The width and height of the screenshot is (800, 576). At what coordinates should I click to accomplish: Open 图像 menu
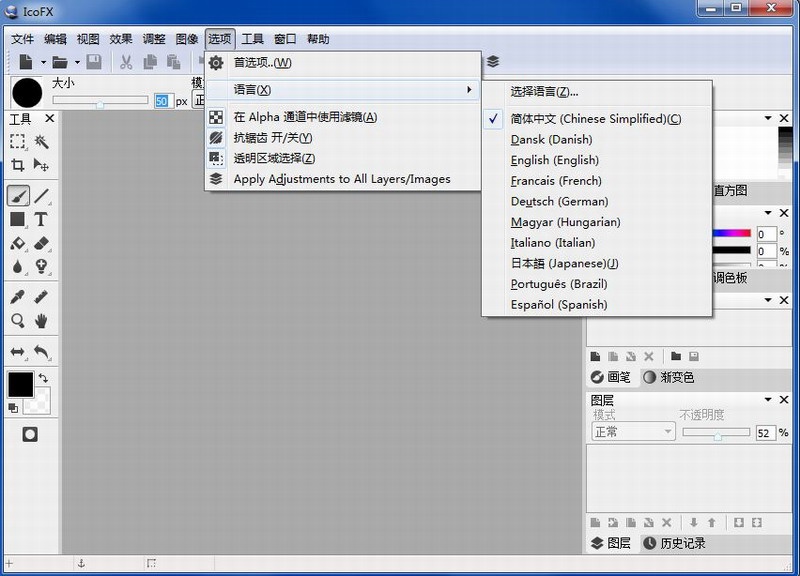pyautogui.click(x=187, y=39)
